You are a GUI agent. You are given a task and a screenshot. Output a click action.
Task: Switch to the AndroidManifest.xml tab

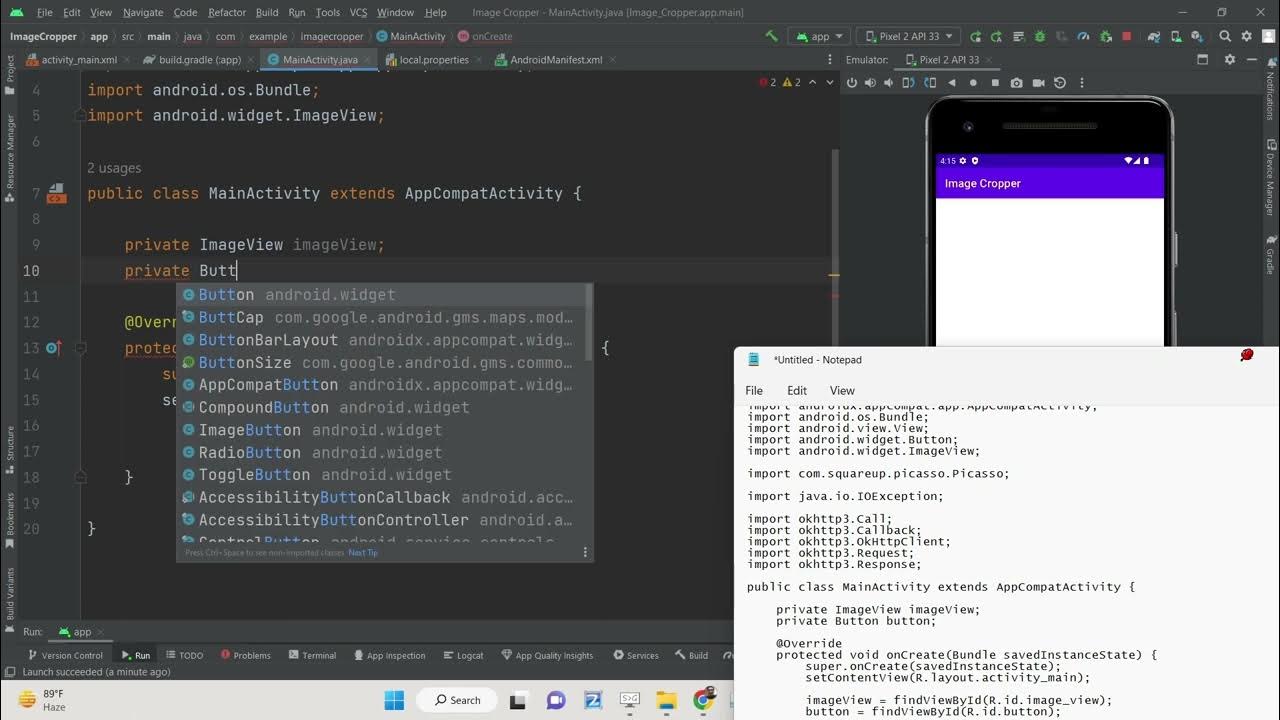pyautogui.click(x=555, y=60)
